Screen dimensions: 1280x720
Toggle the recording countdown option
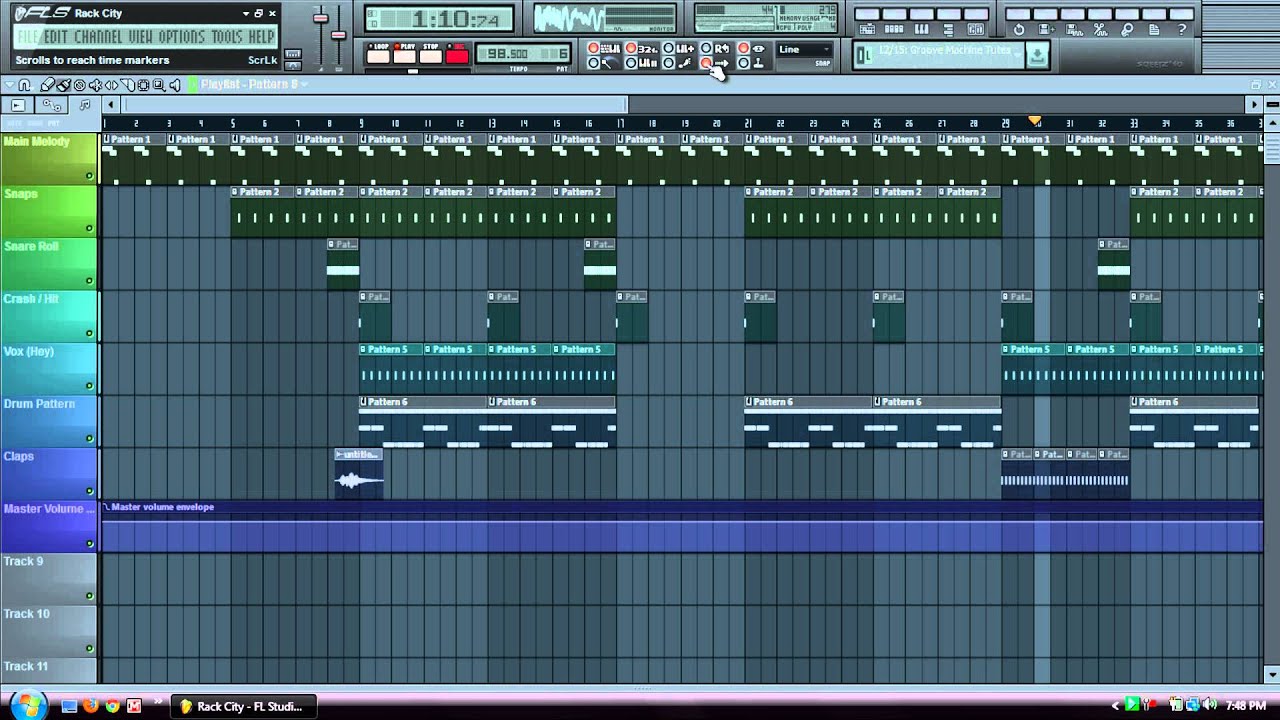(x=631, y=48)
